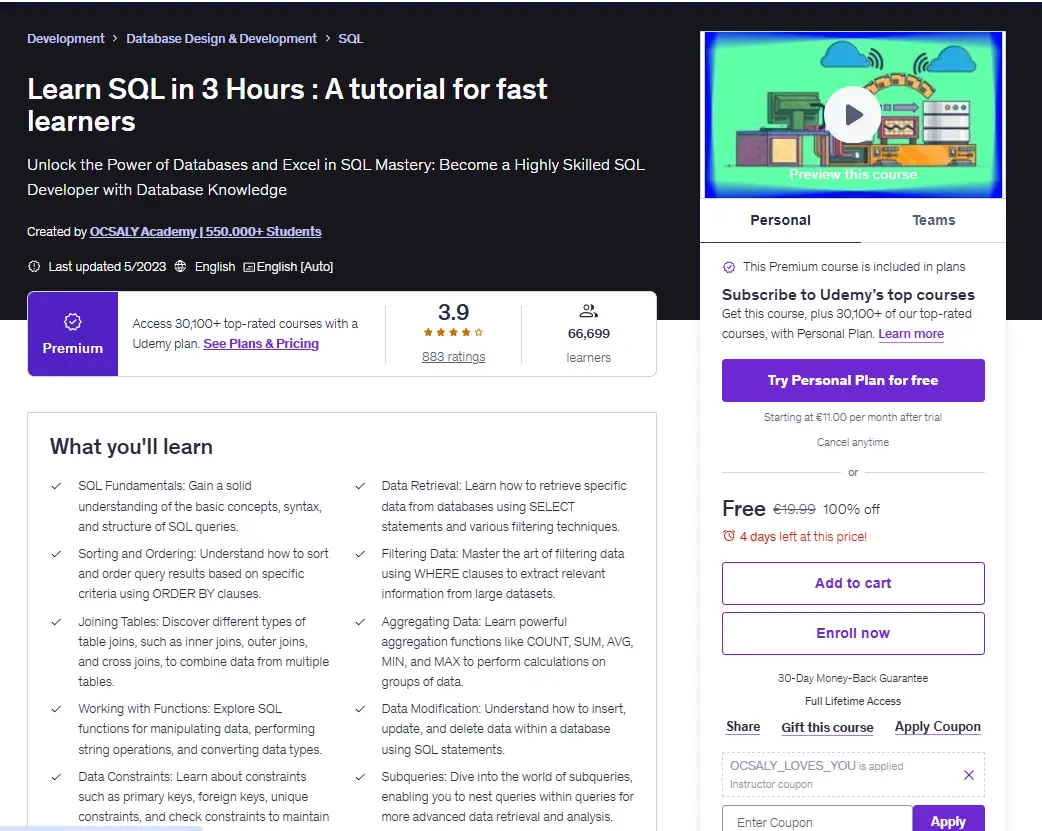Image resolution: width=1042 pixels, height=831 pixels.
Task: Click the star rating icons under 3.9
Action: (x=453, y=332)
